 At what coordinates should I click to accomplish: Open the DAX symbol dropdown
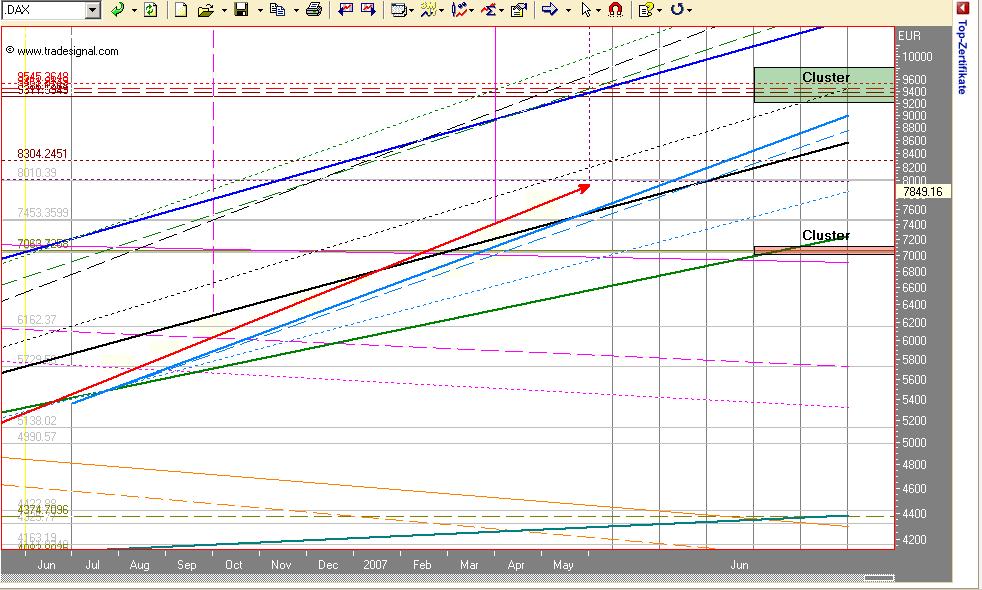click(93, 10)
